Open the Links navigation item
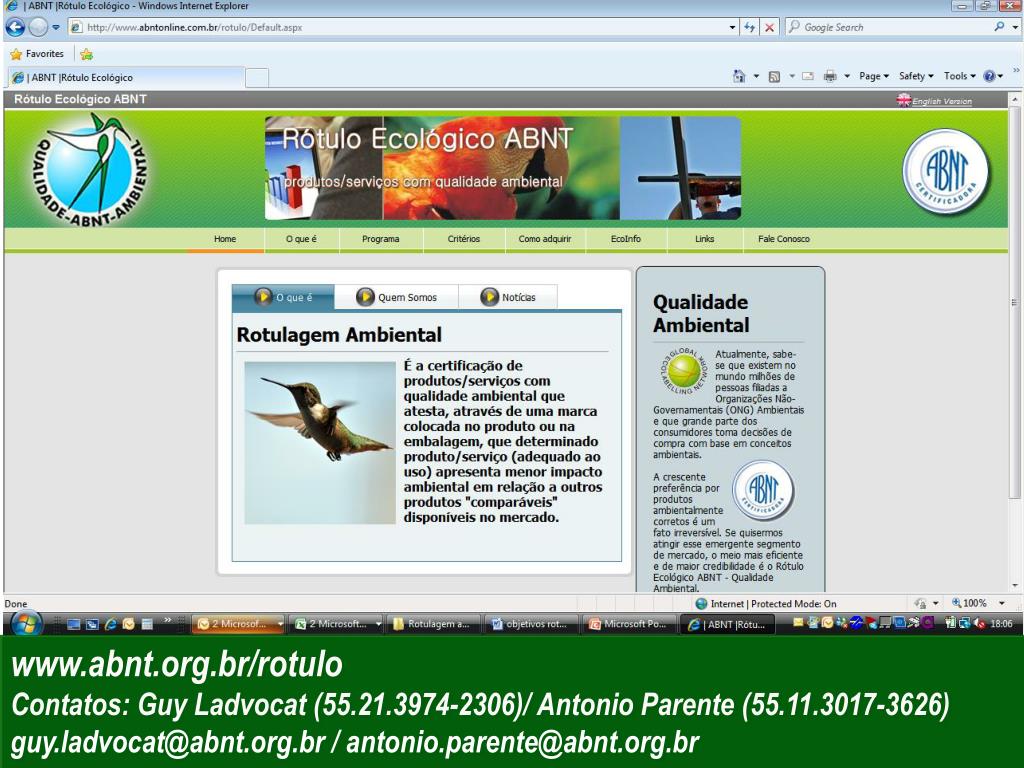The width and height of the screenshot is (1024, 768). (705, 239)
